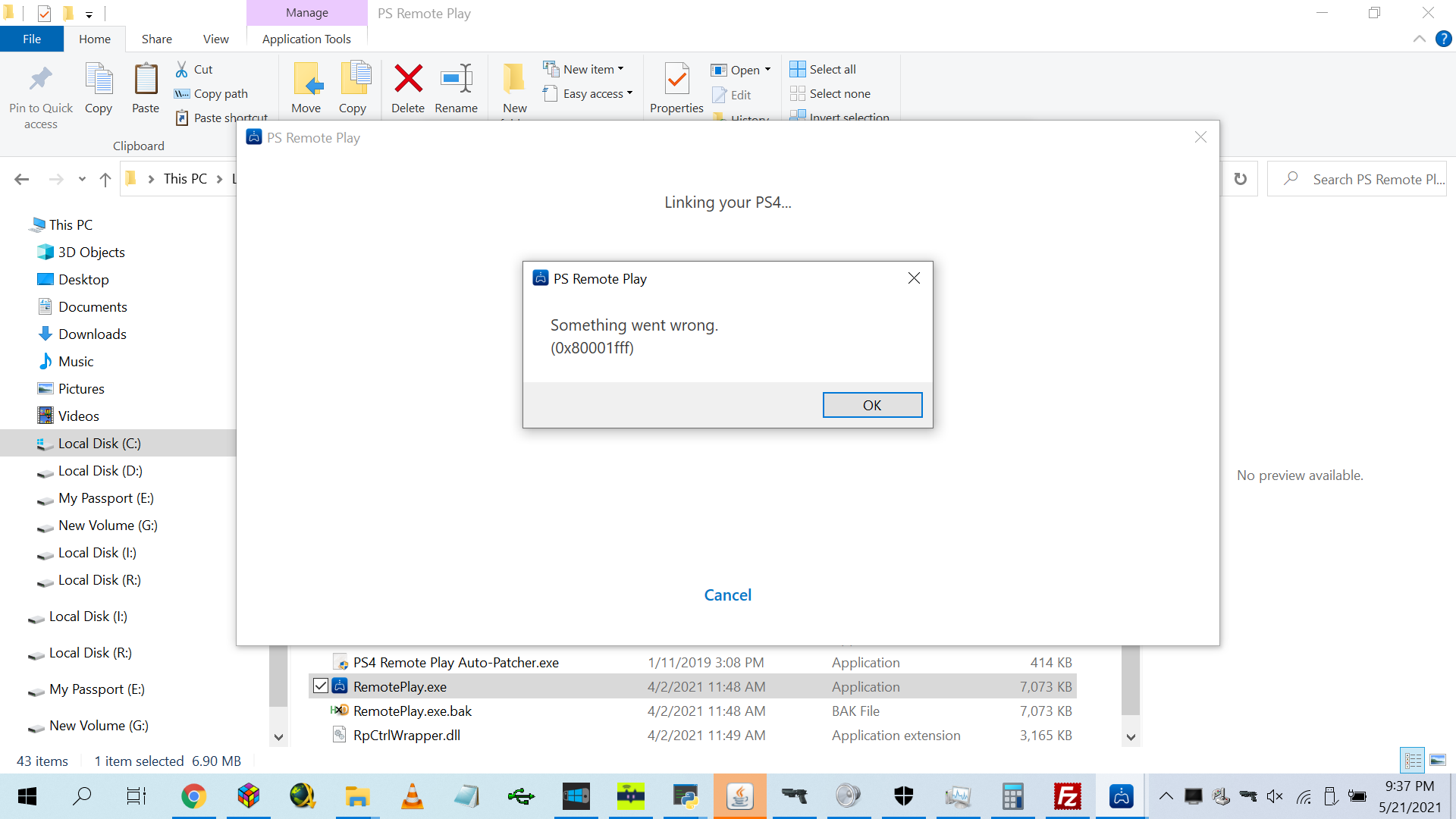
Task: Click the Rename icon
Action: pyautogui.click(x=457, y=79)
